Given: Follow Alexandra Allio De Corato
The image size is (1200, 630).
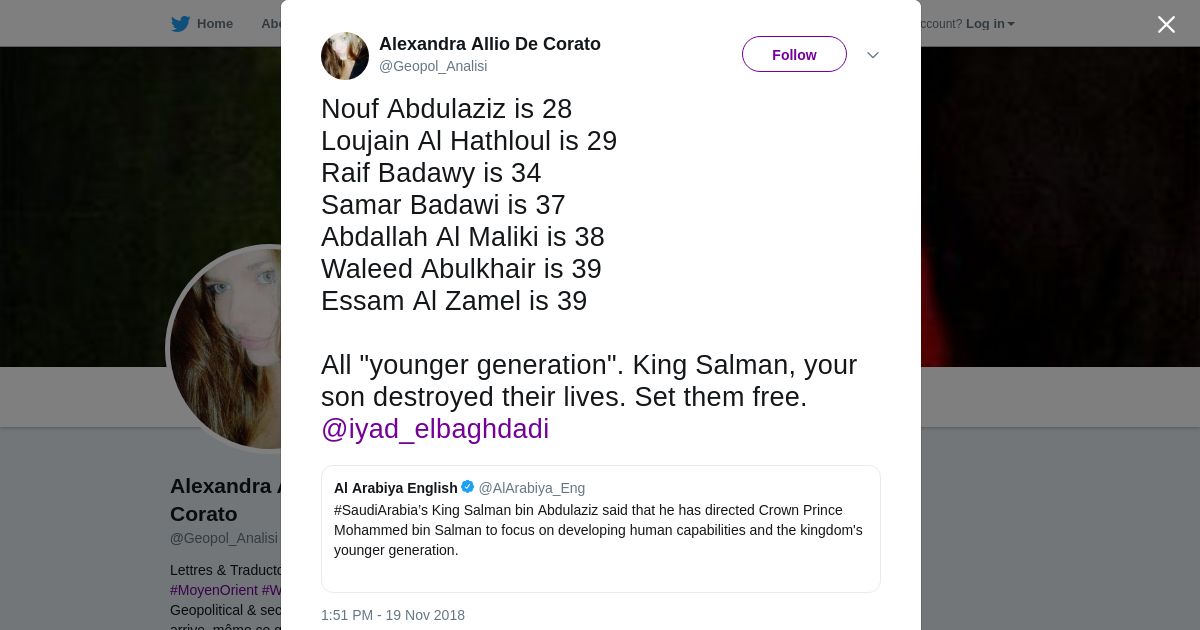Looking at the screenshot, I should click(x=794, y=55).
